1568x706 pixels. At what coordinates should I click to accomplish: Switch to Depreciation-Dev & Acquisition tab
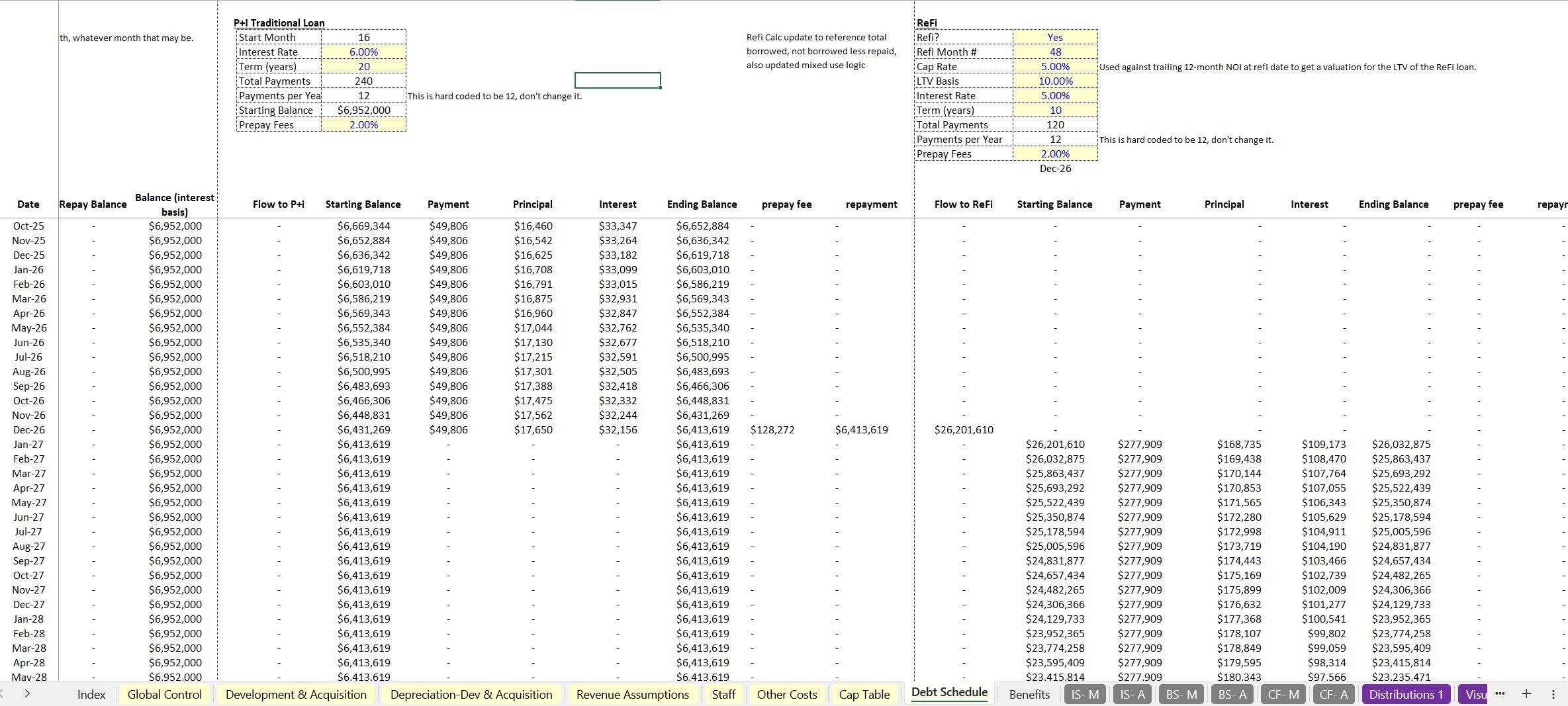pos(471,694)
